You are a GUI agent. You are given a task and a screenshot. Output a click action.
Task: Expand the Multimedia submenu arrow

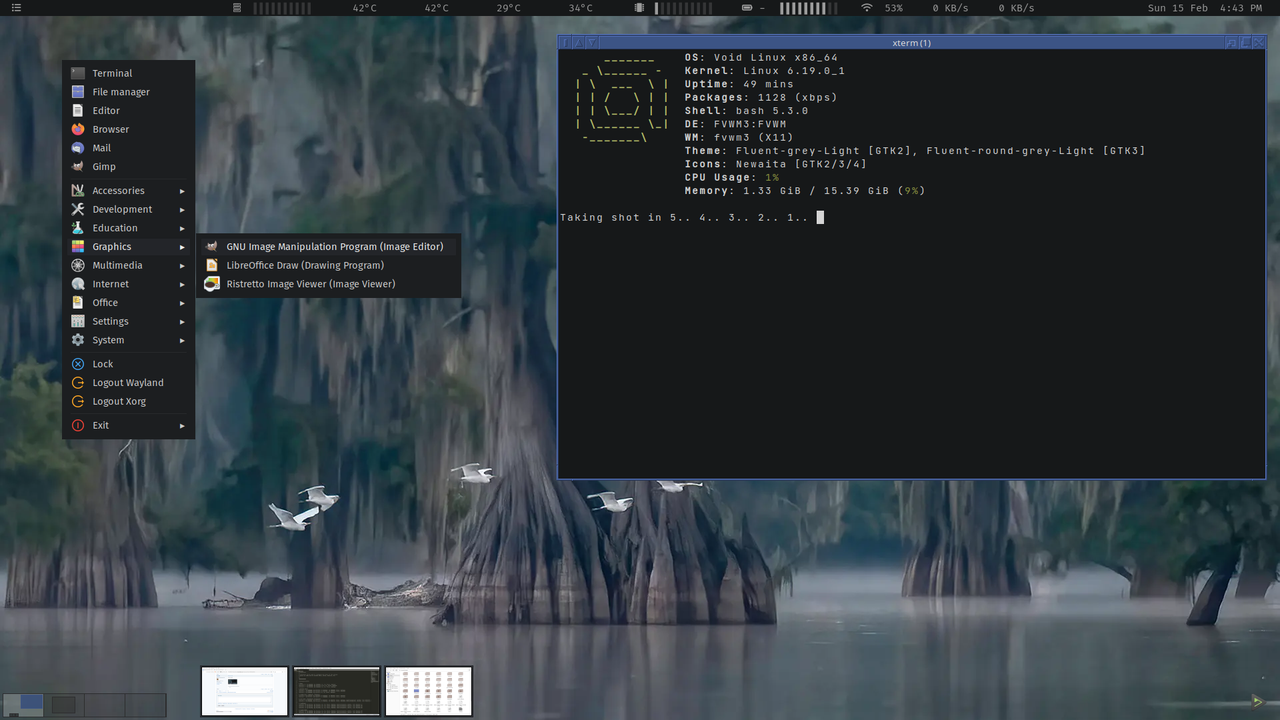pyautogui.click(x=182, y=266)
